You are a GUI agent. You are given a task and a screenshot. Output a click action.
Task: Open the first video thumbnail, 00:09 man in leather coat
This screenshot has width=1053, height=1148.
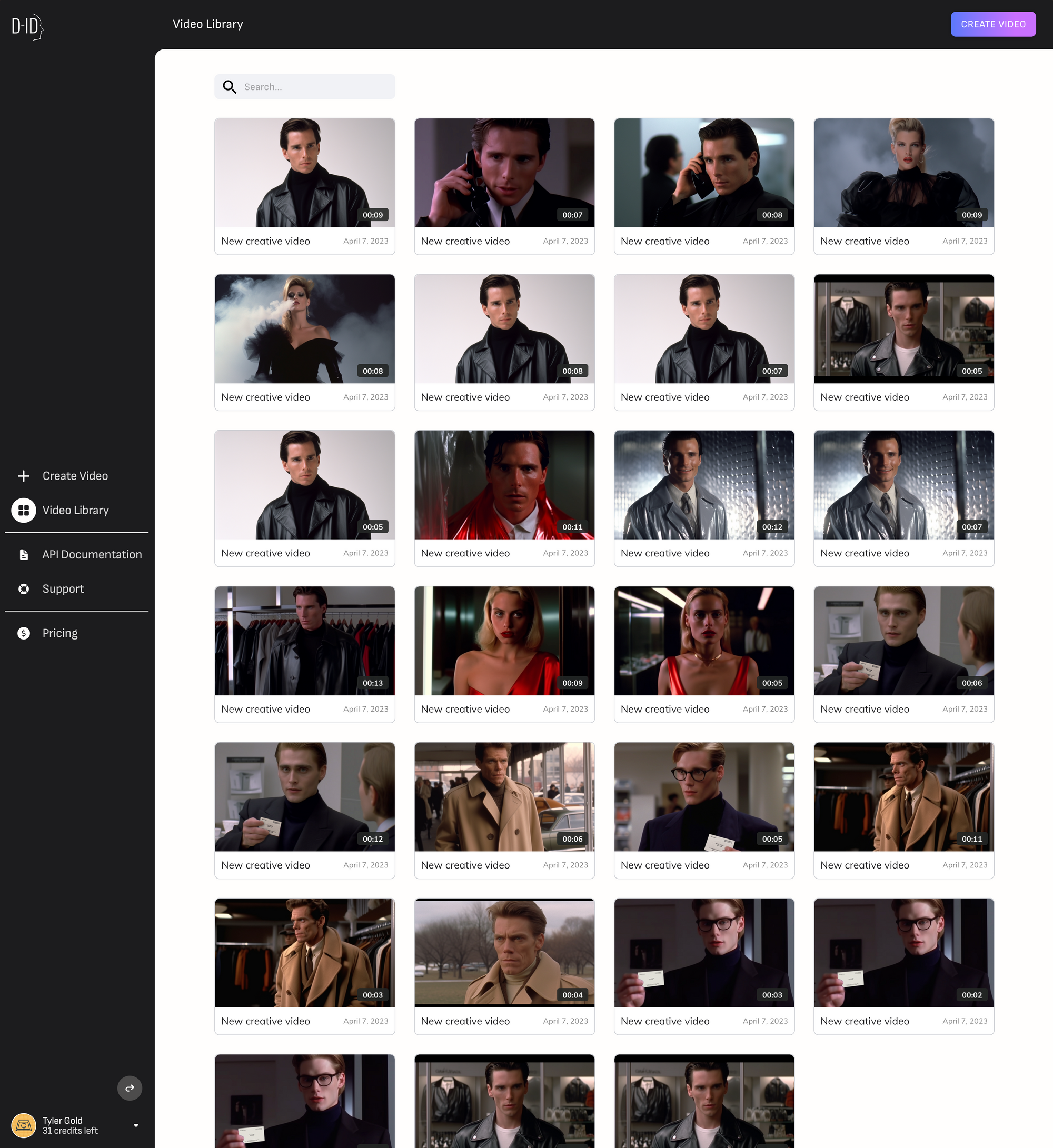pos(304,173)
